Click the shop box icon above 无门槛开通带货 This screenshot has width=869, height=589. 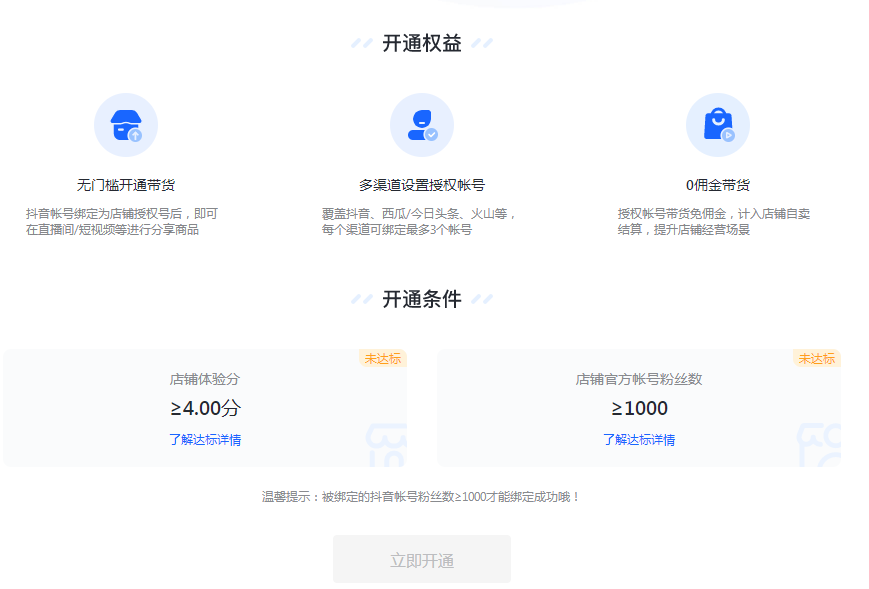(x=126, y=125)
